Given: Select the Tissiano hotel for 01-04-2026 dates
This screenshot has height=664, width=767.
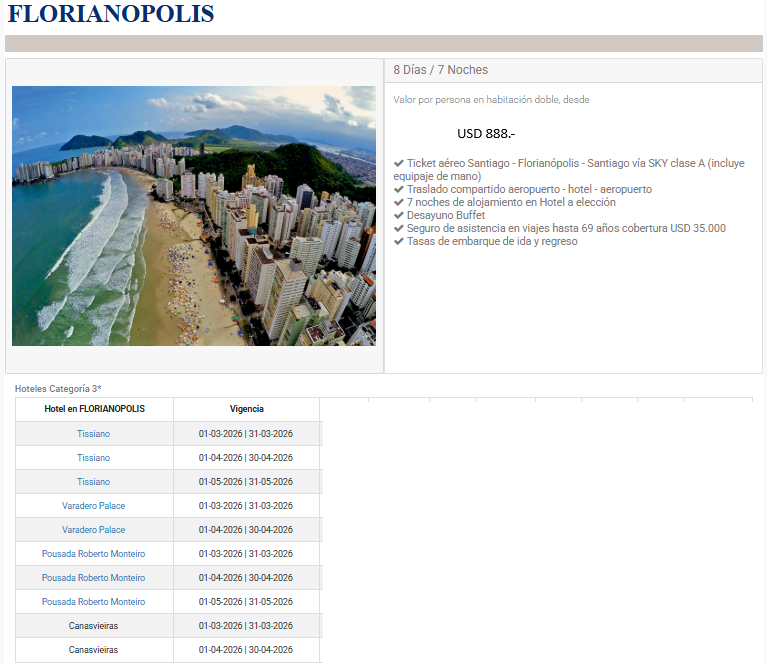Looking at the screenshot, I should point(94,458).
